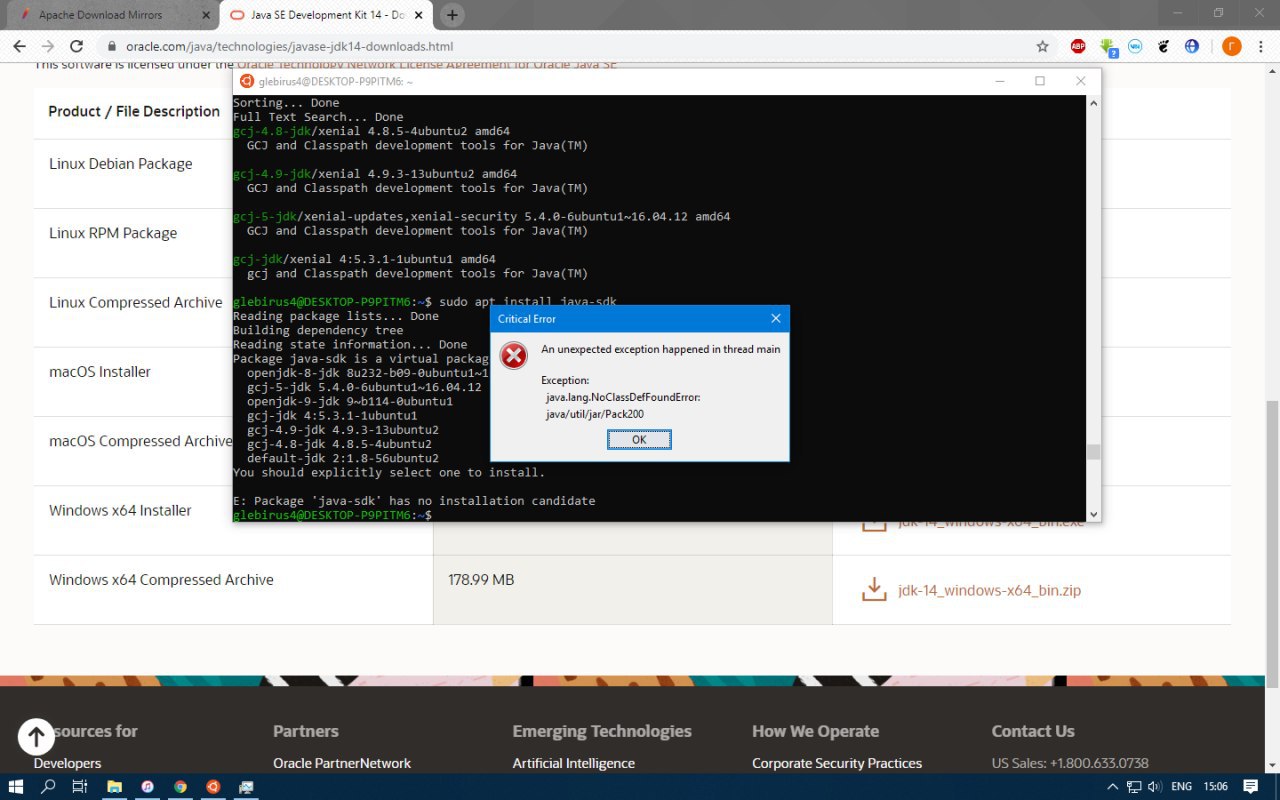
Task: Open iTunes from the taskbar
Action: (147, 786)
